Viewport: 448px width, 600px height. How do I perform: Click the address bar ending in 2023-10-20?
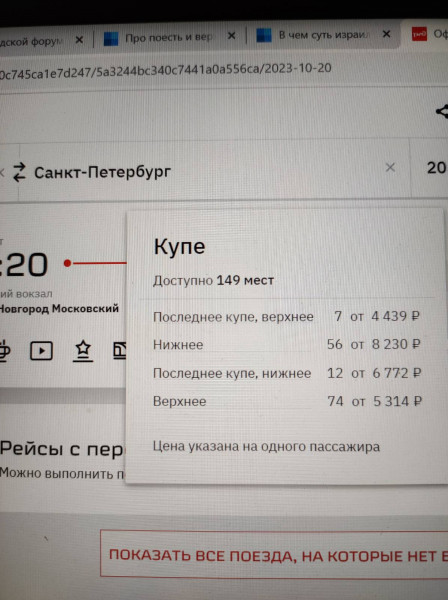tap(224, 70)
